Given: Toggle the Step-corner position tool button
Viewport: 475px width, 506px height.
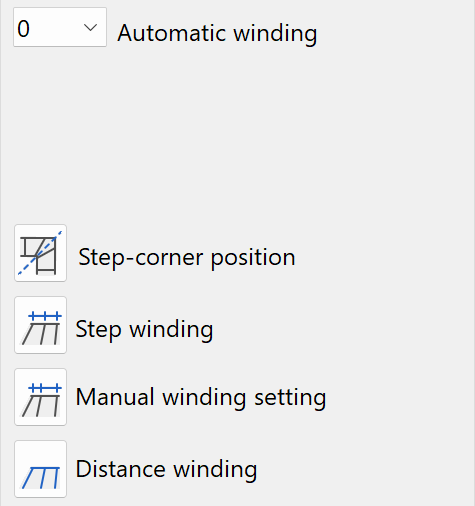Looking at the screenshot, I should [40, 253].
